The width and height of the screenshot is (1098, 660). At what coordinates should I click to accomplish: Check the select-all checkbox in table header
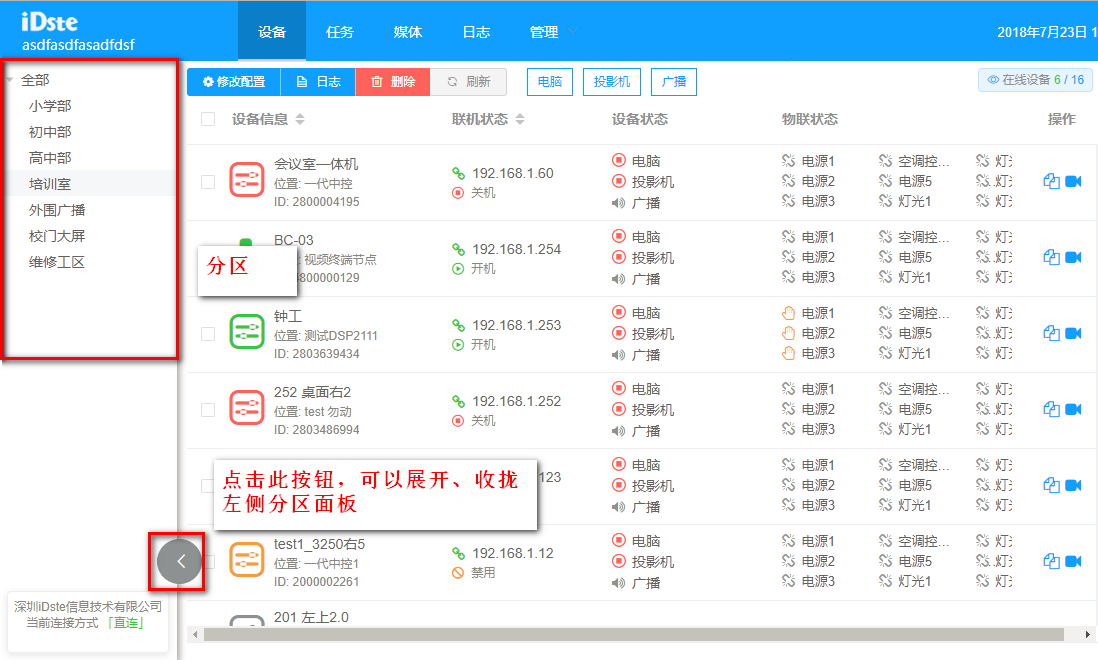(208, 119)
